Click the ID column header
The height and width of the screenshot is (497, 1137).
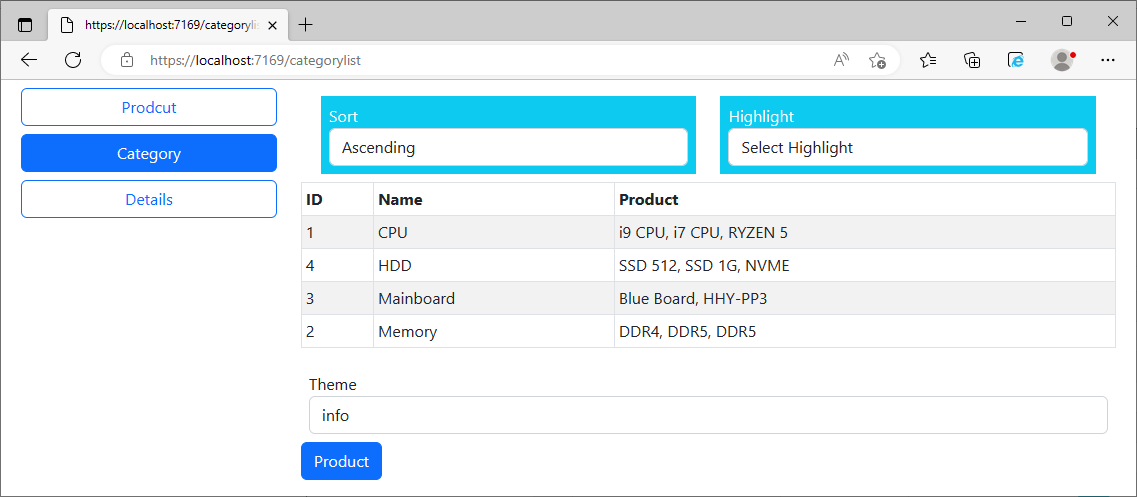(338, 199)
